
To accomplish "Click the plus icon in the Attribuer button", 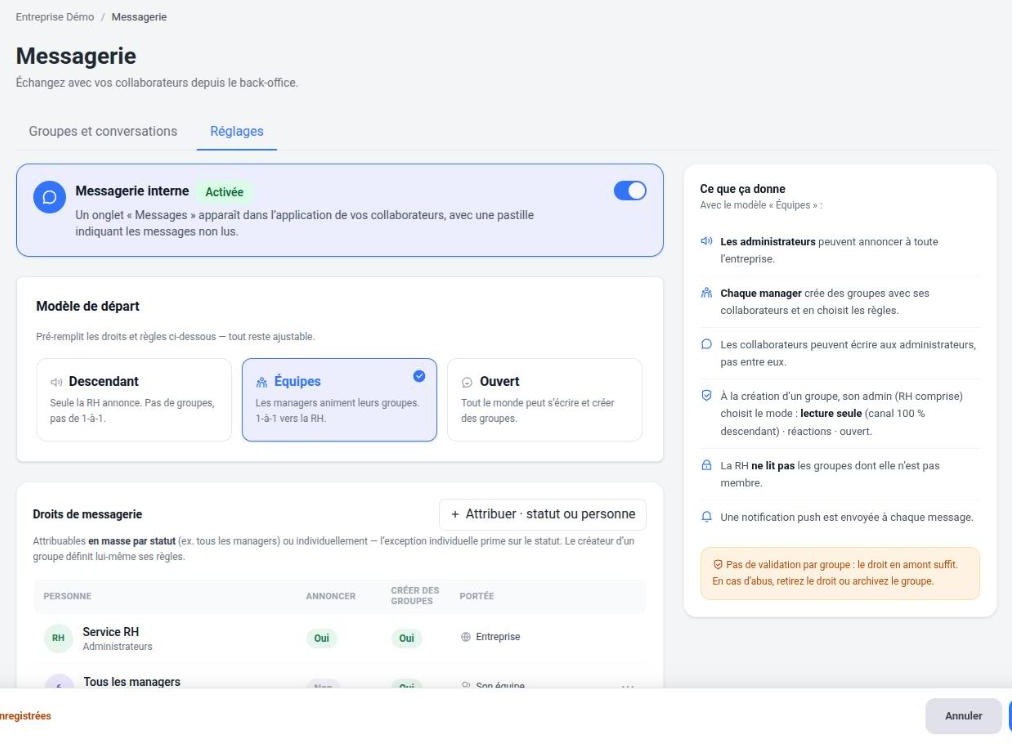I will (x=455, y=514).
